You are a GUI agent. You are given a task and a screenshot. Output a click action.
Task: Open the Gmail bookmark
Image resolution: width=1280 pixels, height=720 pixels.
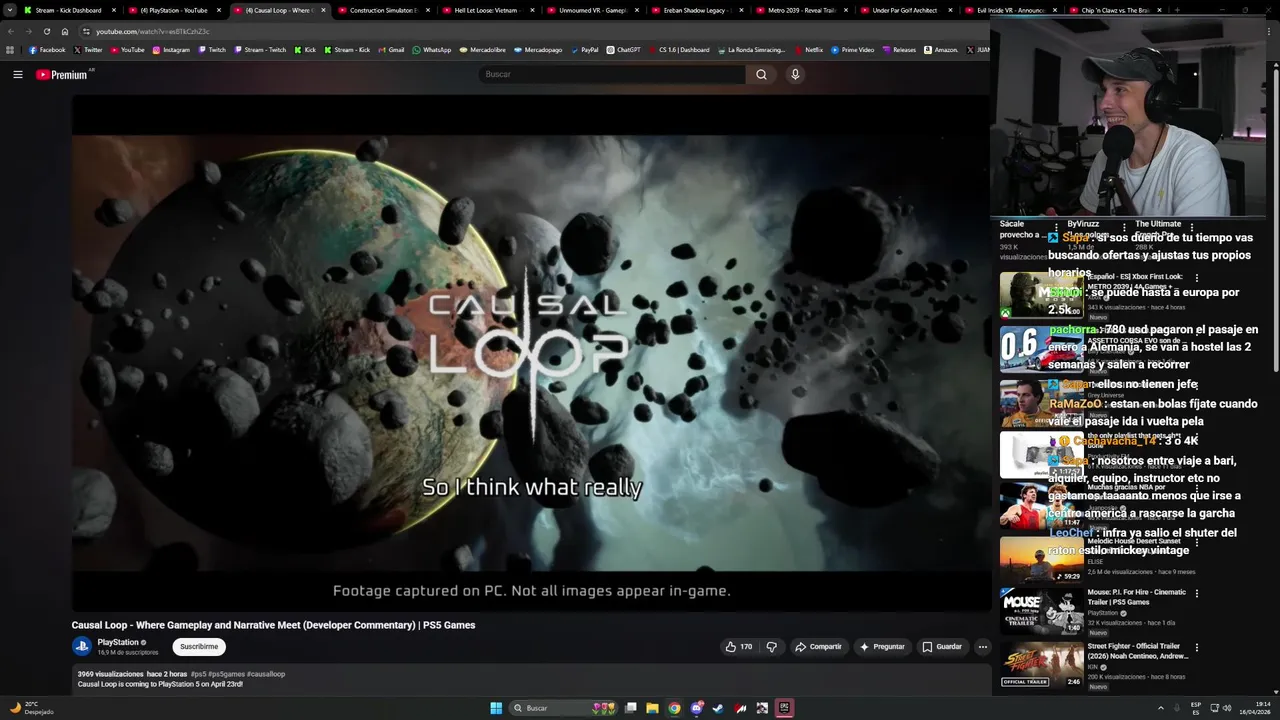pyautogui.click(x=391, y=49)
